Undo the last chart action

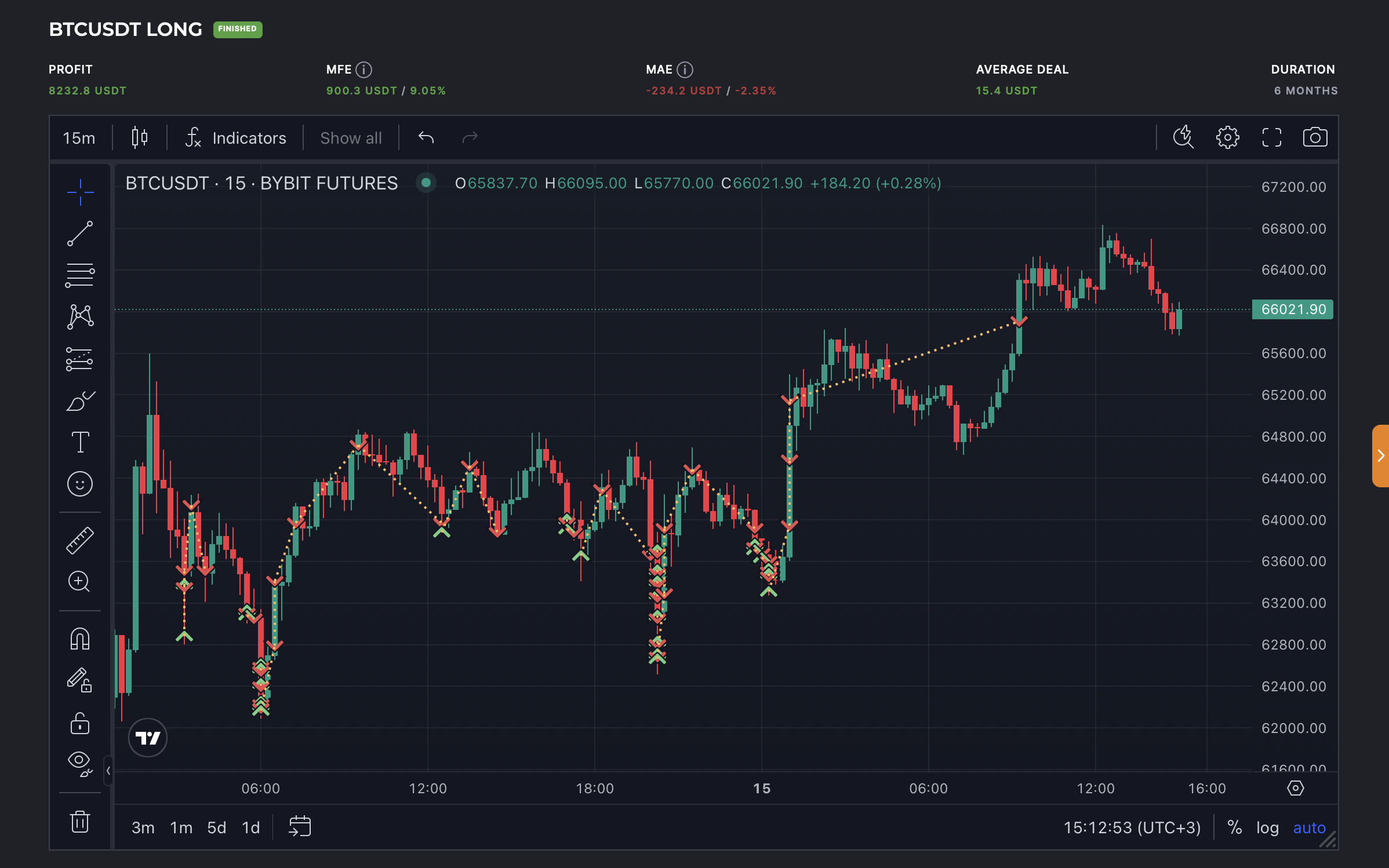coord(426,137)
